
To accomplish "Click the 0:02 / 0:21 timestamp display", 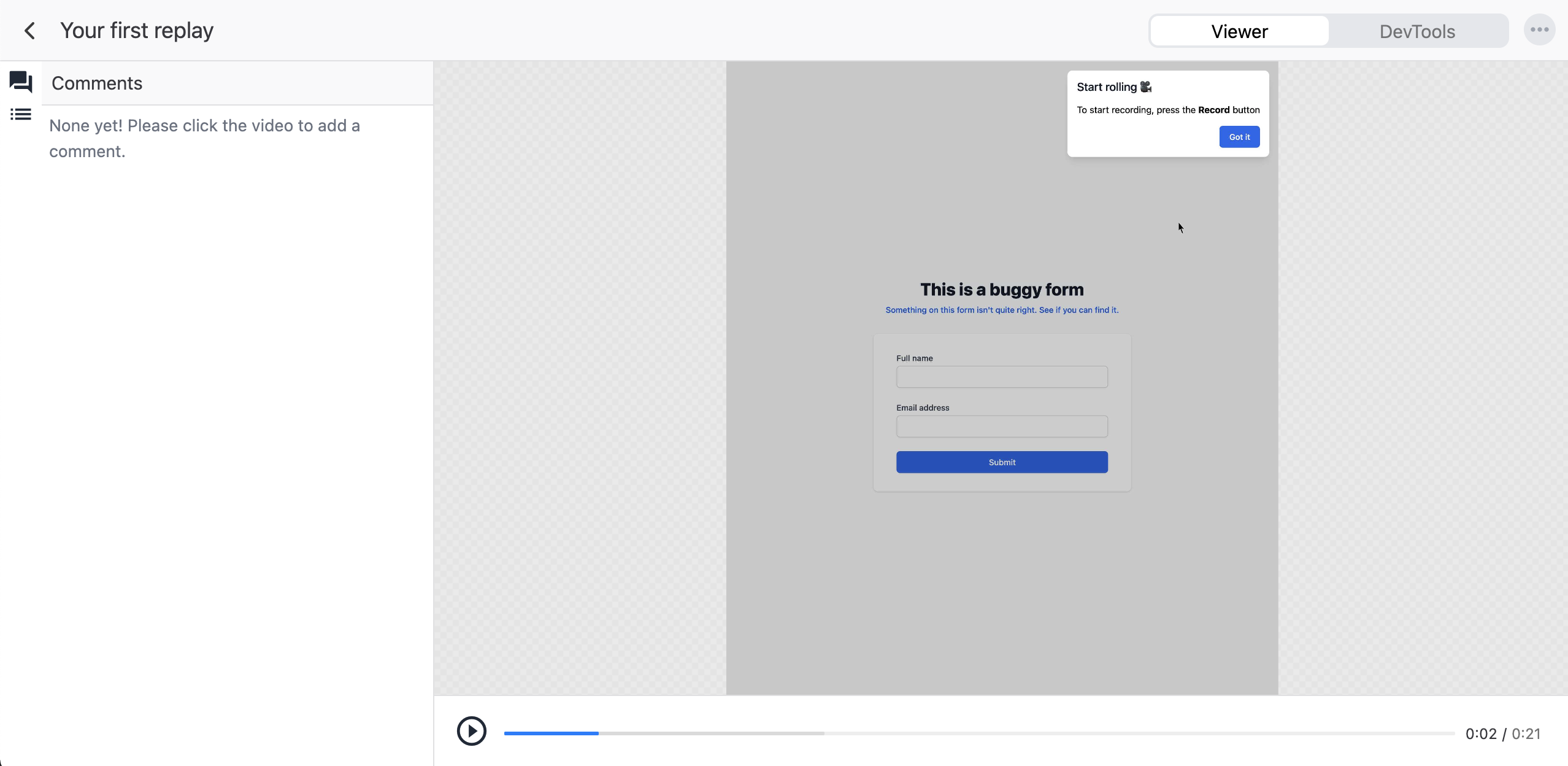I will tap(1503, 733).
